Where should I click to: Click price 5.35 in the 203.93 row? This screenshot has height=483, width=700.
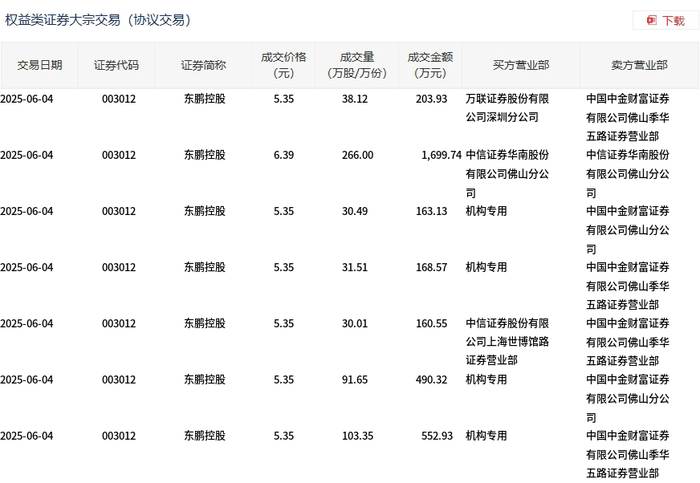coord(284,99)
